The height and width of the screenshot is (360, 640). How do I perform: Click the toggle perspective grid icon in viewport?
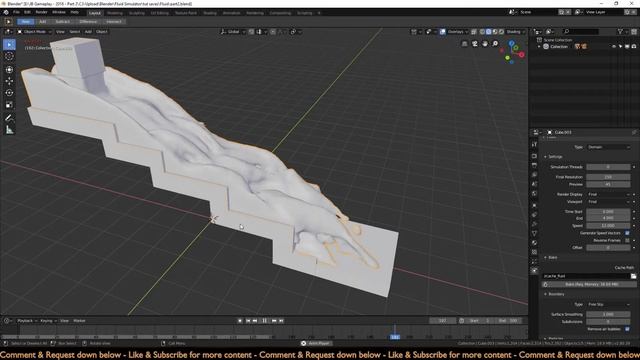(x=464, y=44)
